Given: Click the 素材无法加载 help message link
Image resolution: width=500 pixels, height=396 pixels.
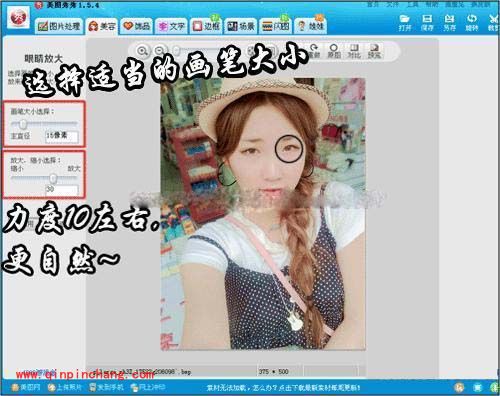Looking at the screenshot, I should (283, 388).
